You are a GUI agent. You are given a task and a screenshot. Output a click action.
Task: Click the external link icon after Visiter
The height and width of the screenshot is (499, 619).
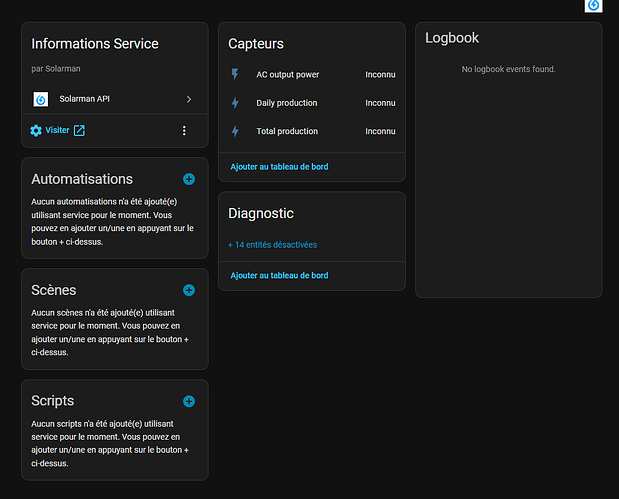(79, 130)
